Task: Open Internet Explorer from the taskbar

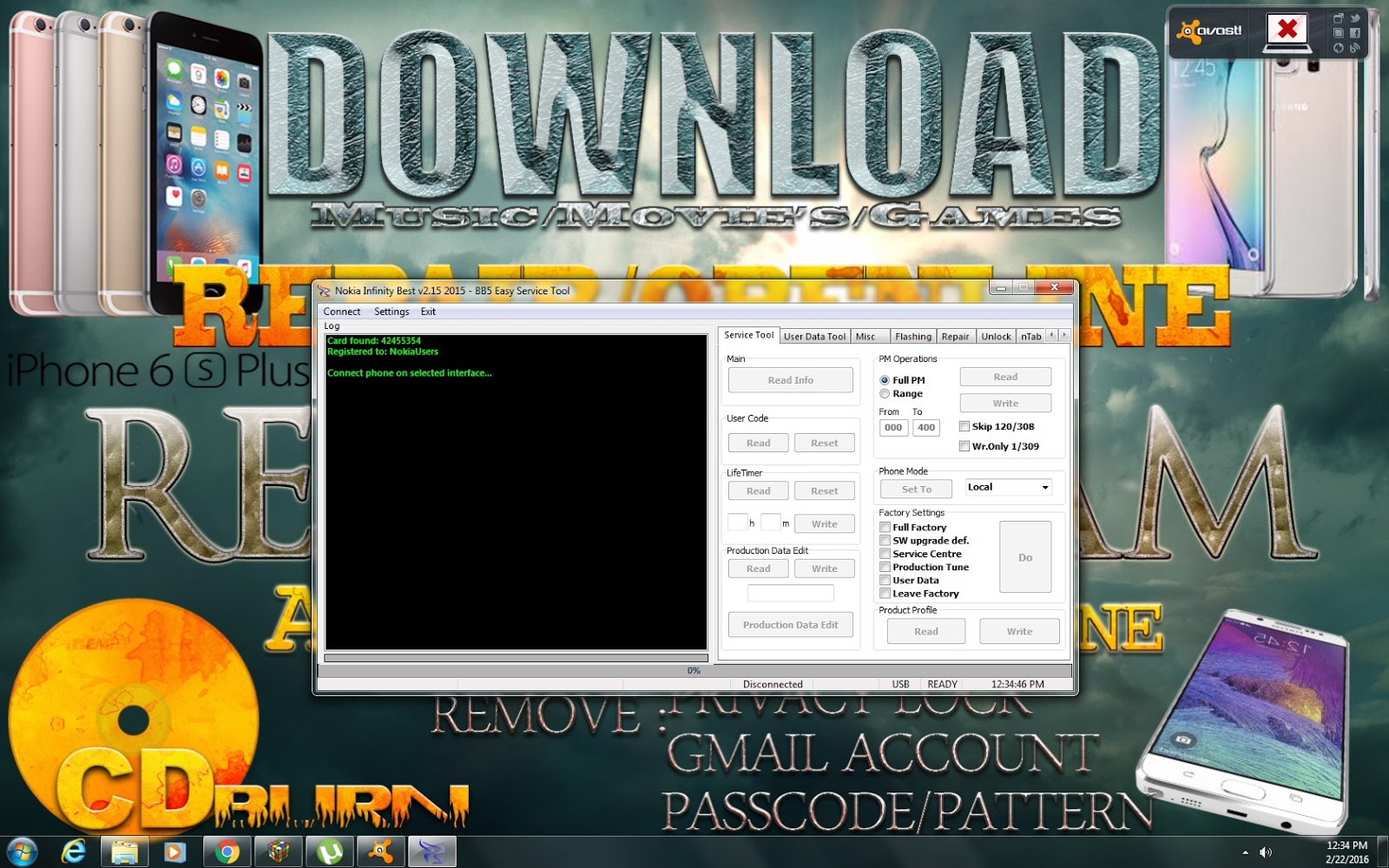Action: pyautogui.click(x=74, y=852)
